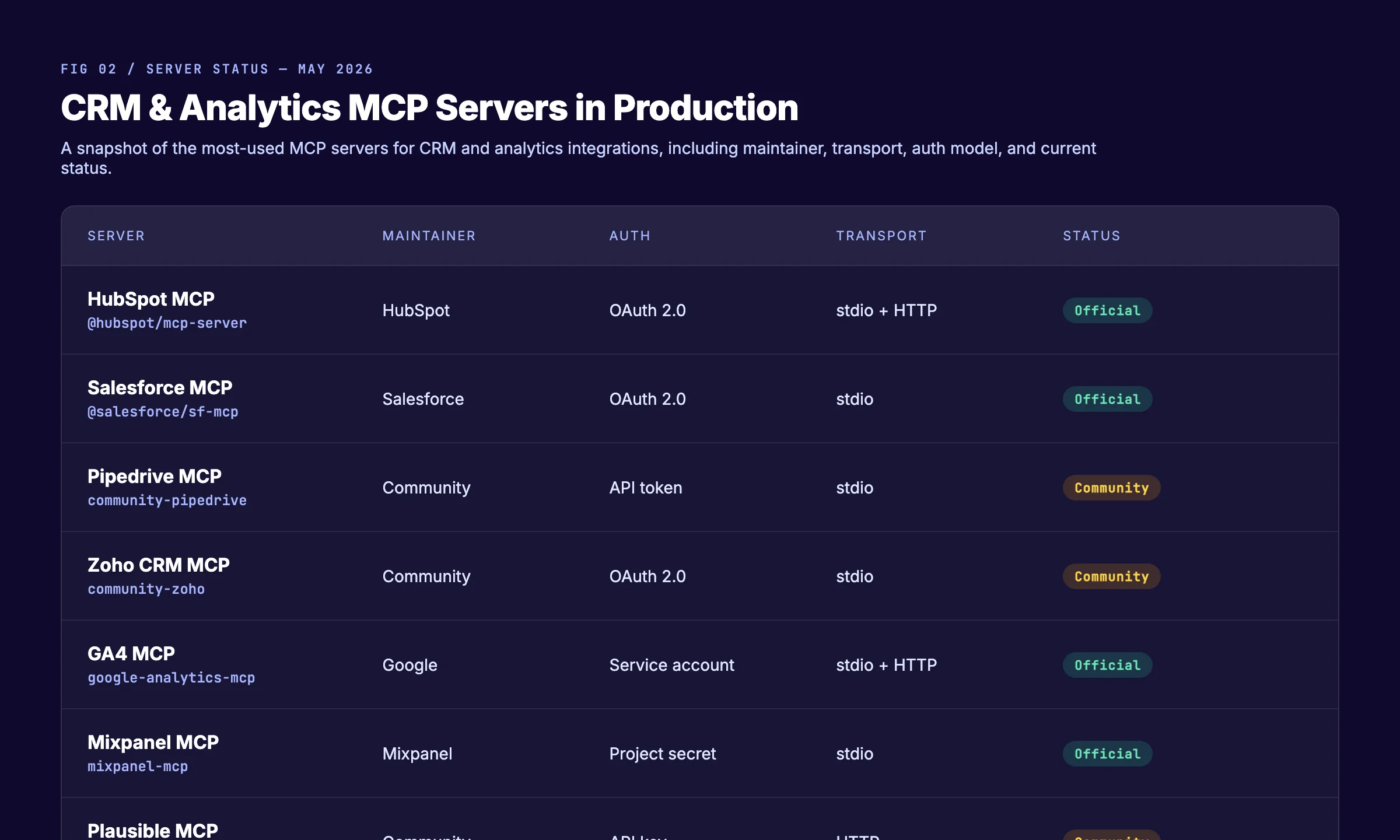Viewport: 1400px width, 840px height.
Task: Select the GA4 MCP server name
Action: coord(131,653)
